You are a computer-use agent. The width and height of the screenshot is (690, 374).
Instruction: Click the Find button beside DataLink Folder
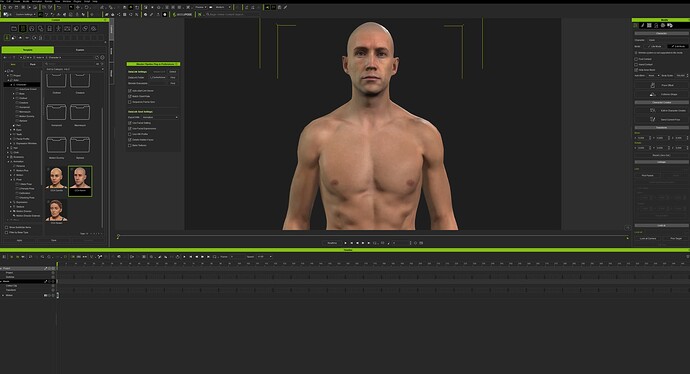click(x=172, y=77)
